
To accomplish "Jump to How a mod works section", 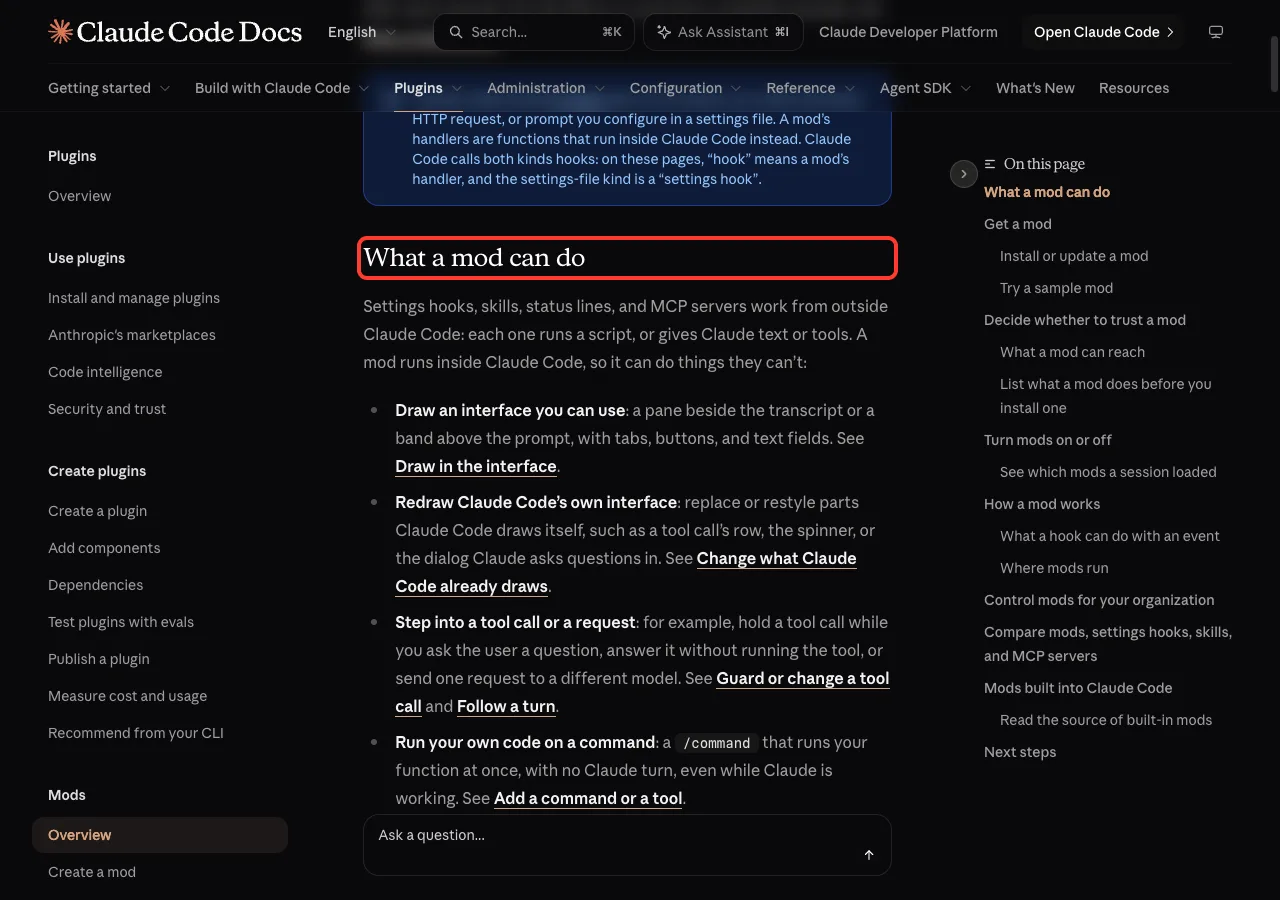I will (x=1042, y=504).
